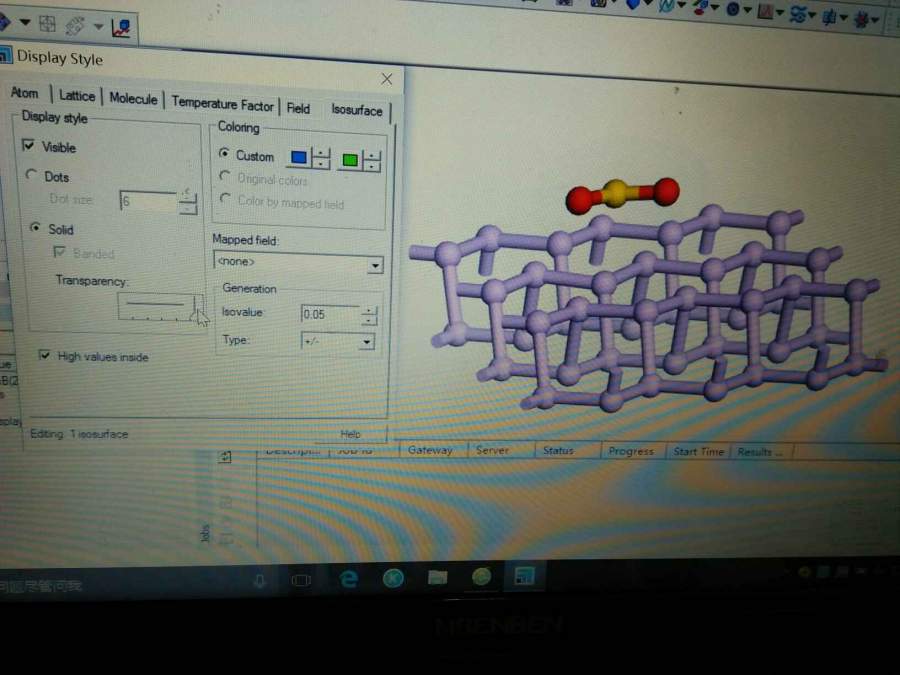Select Original colors option
This screenshot has height=675, width=900.
click(x=224, y=176)
